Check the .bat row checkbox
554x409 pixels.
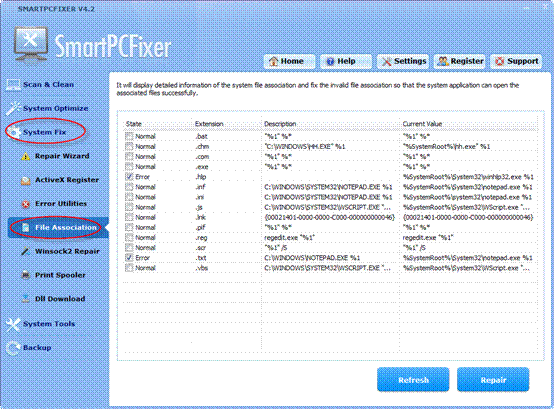(x=129, y=136)
